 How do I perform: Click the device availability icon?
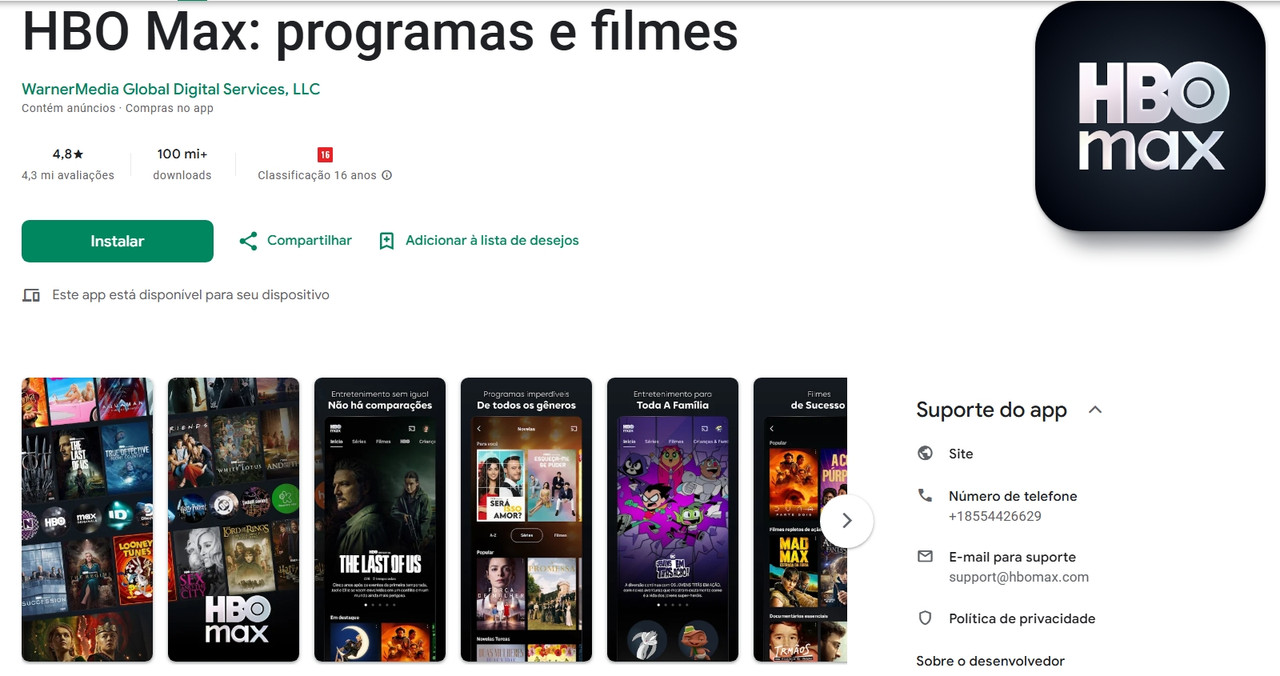point(31,295)
